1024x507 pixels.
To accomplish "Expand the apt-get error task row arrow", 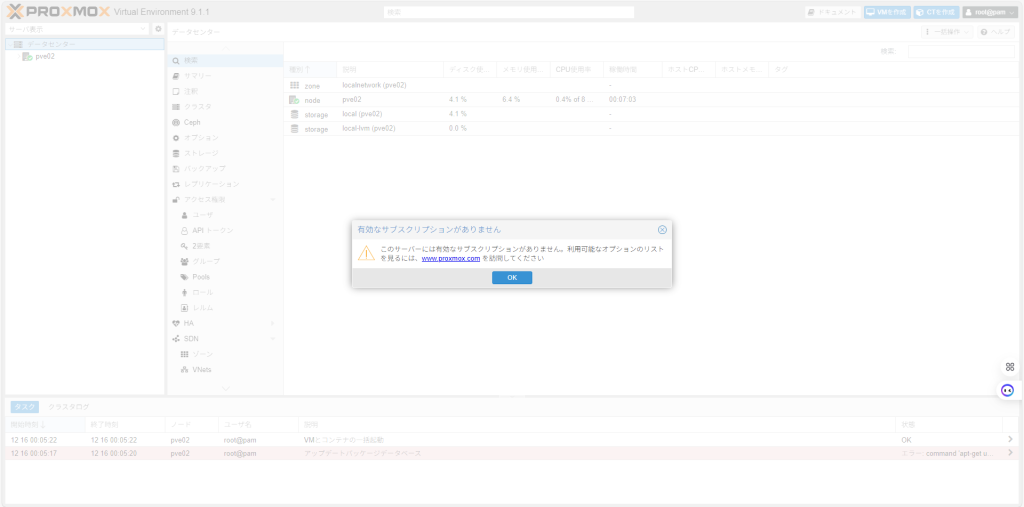I will [x=1009, y=453].
